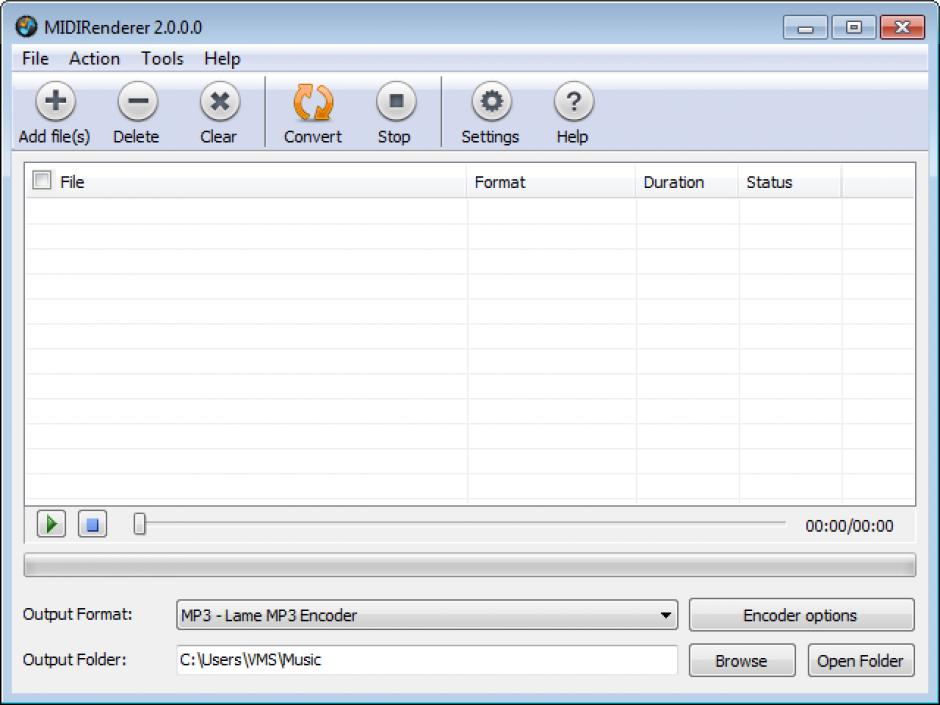Expand the Output Format dropdown

pos(666,616)
